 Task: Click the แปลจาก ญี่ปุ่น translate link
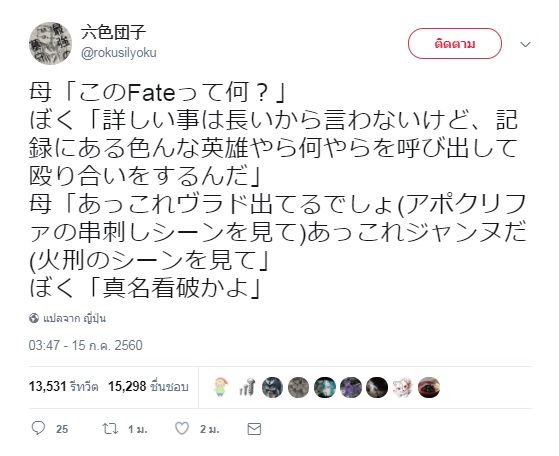(75, 318)
